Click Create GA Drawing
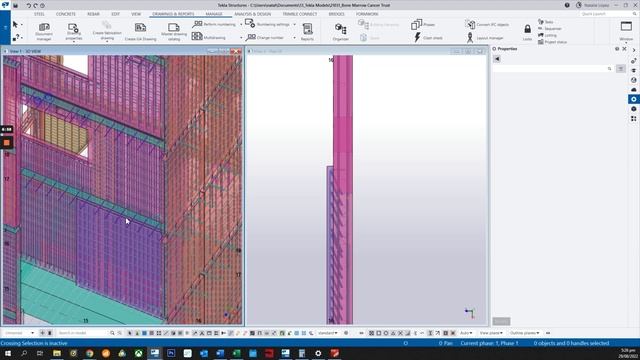The image size is (640, 360). (x=140, y=32)
